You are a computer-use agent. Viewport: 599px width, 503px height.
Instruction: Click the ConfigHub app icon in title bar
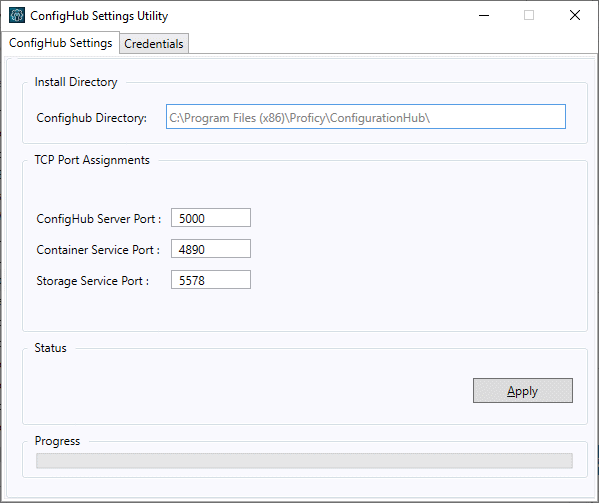[17, 16]
